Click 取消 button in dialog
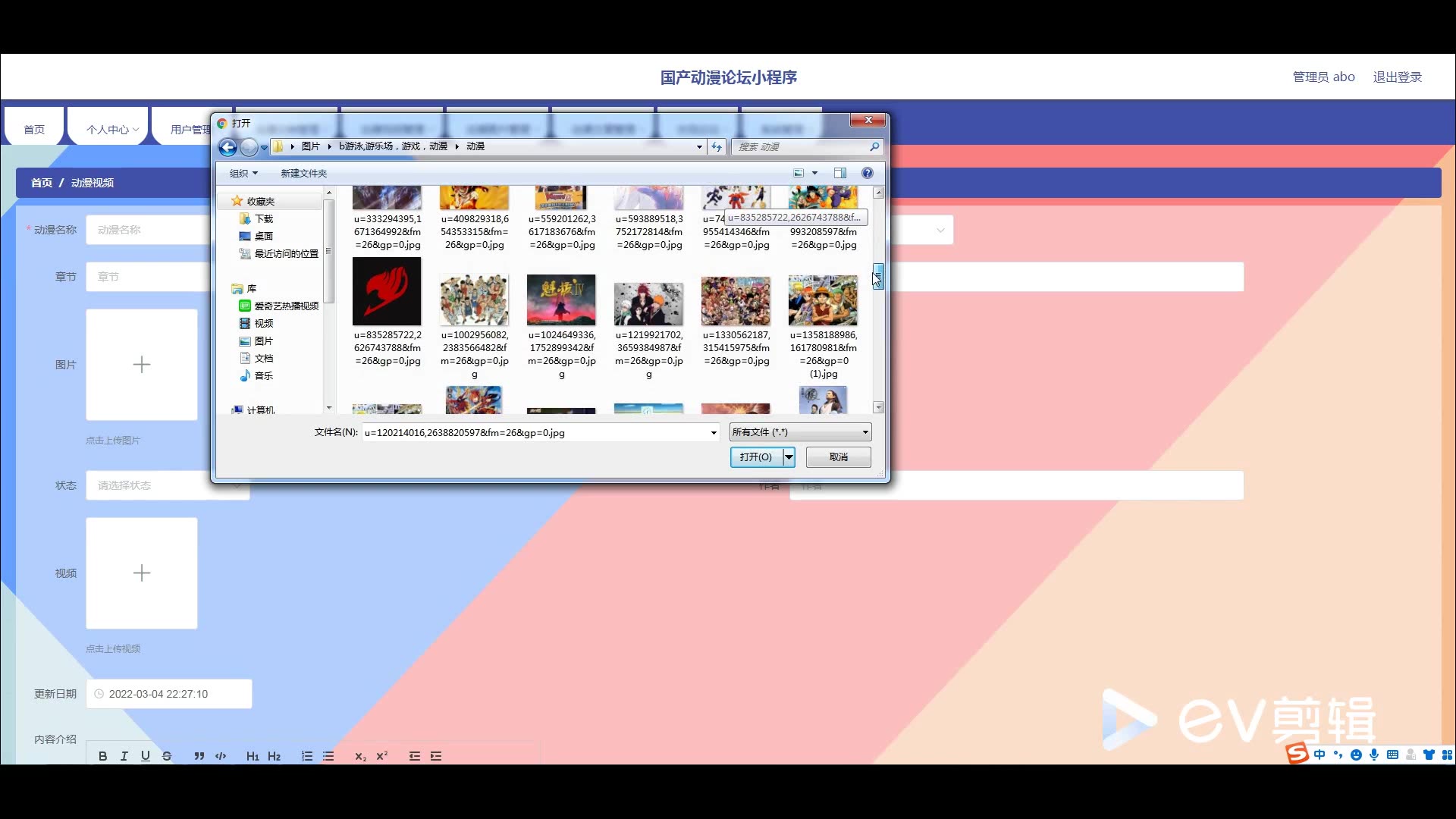Image resolution: width=1456 pixels, height=819 pixels. [839, 457]
